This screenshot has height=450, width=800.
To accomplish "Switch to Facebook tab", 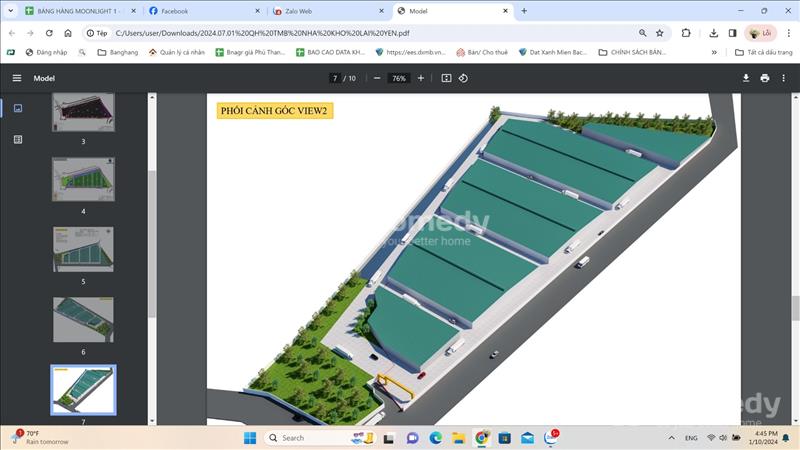I will point(204,11).
